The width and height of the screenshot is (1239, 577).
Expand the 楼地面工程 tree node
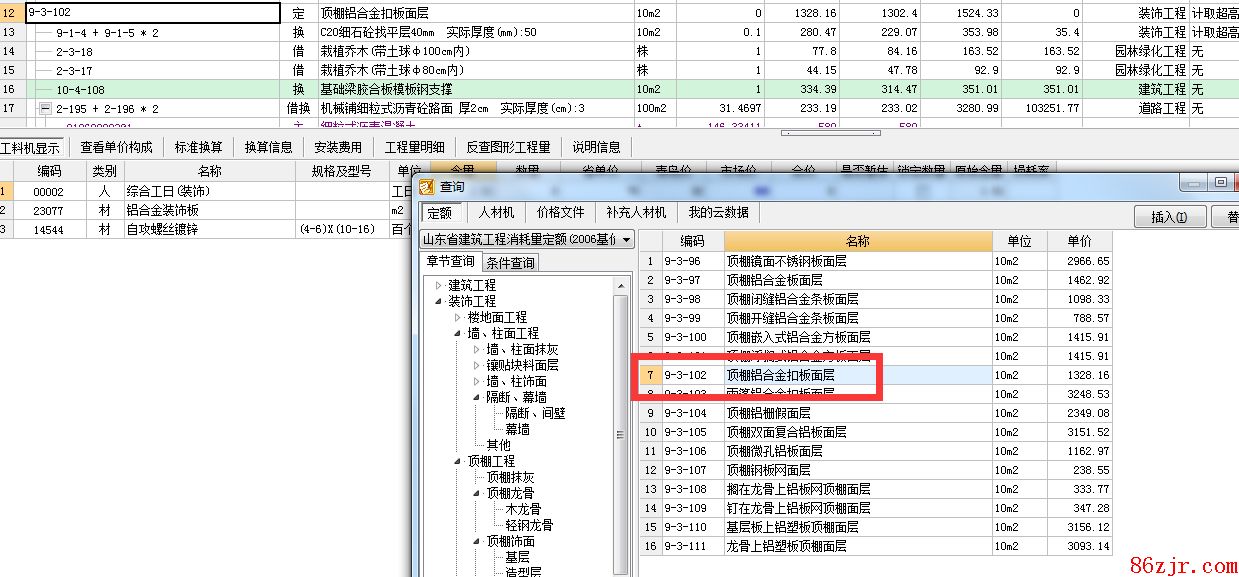point(458,317)
